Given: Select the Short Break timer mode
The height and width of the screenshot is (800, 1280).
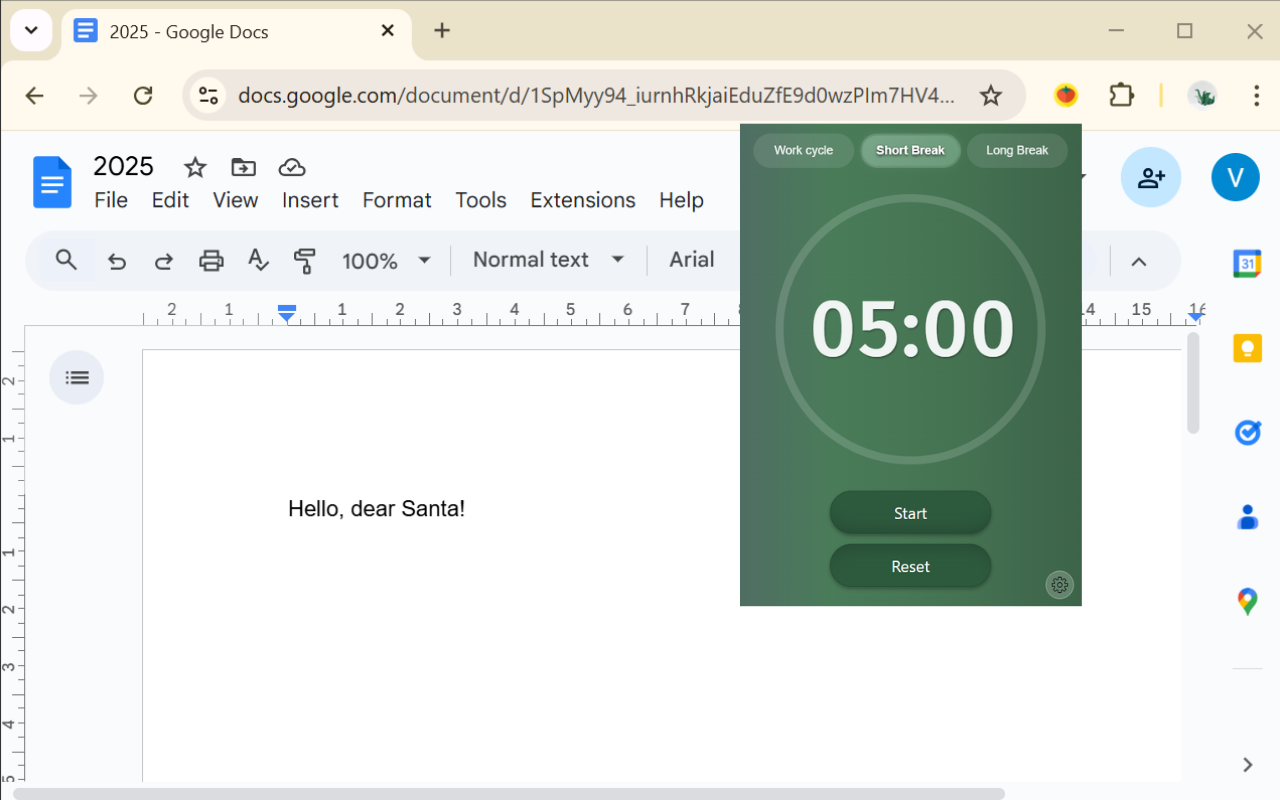Looking at the screenshot, I should point(910,150).
